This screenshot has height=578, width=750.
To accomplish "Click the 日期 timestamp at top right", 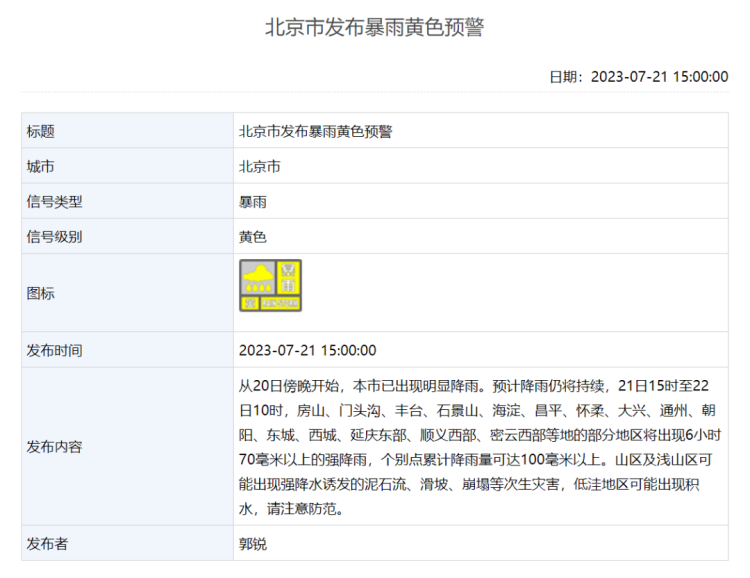I will coord(638,77).
